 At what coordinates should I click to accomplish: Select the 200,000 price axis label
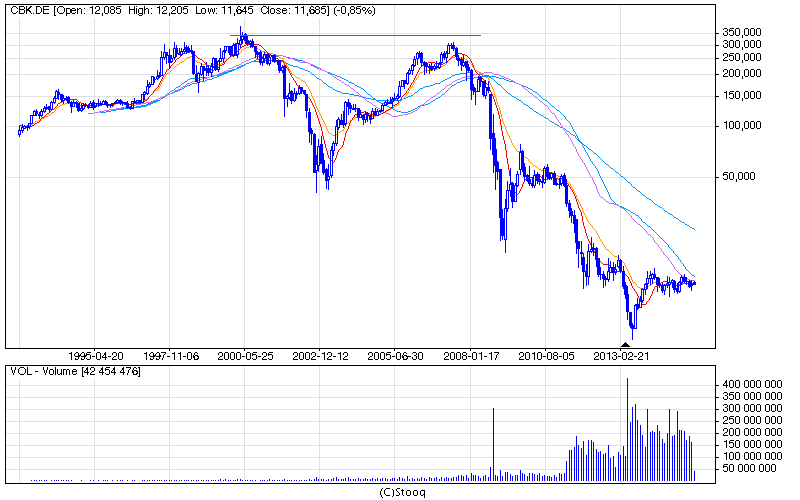pos(741,74)
